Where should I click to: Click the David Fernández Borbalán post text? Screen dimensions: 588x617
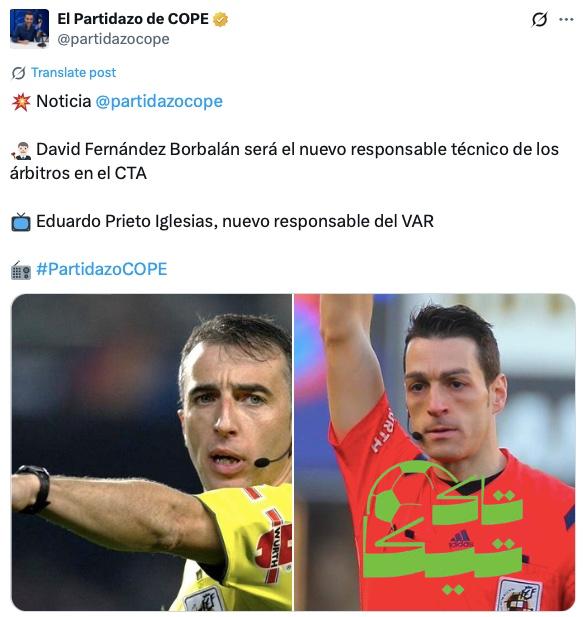tap(285, 161)
